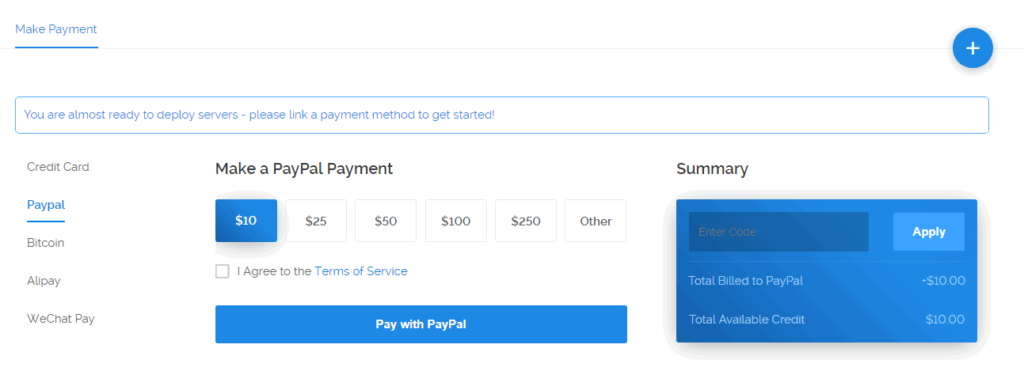Pick the $50 amount option
The width and height of the screenshot is (1024, 386).
[386, 221]
